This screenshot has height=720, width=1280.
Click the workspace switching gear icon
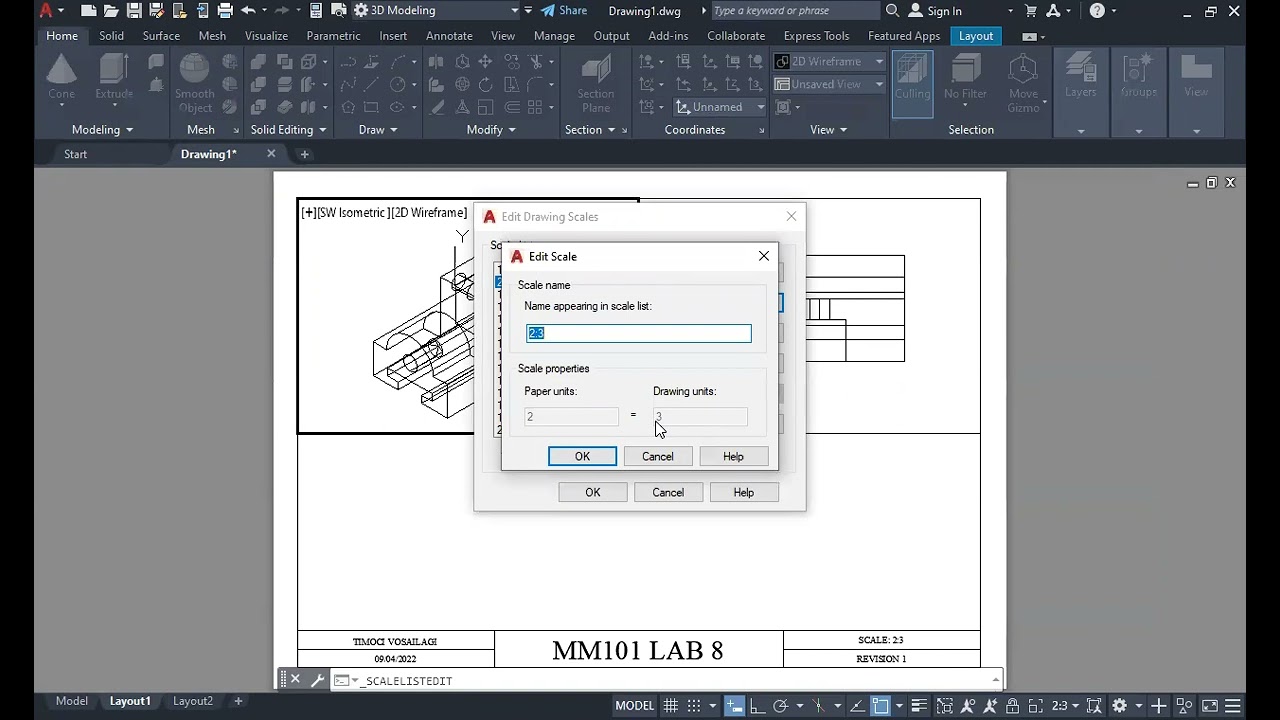[x=1120, y=705]
